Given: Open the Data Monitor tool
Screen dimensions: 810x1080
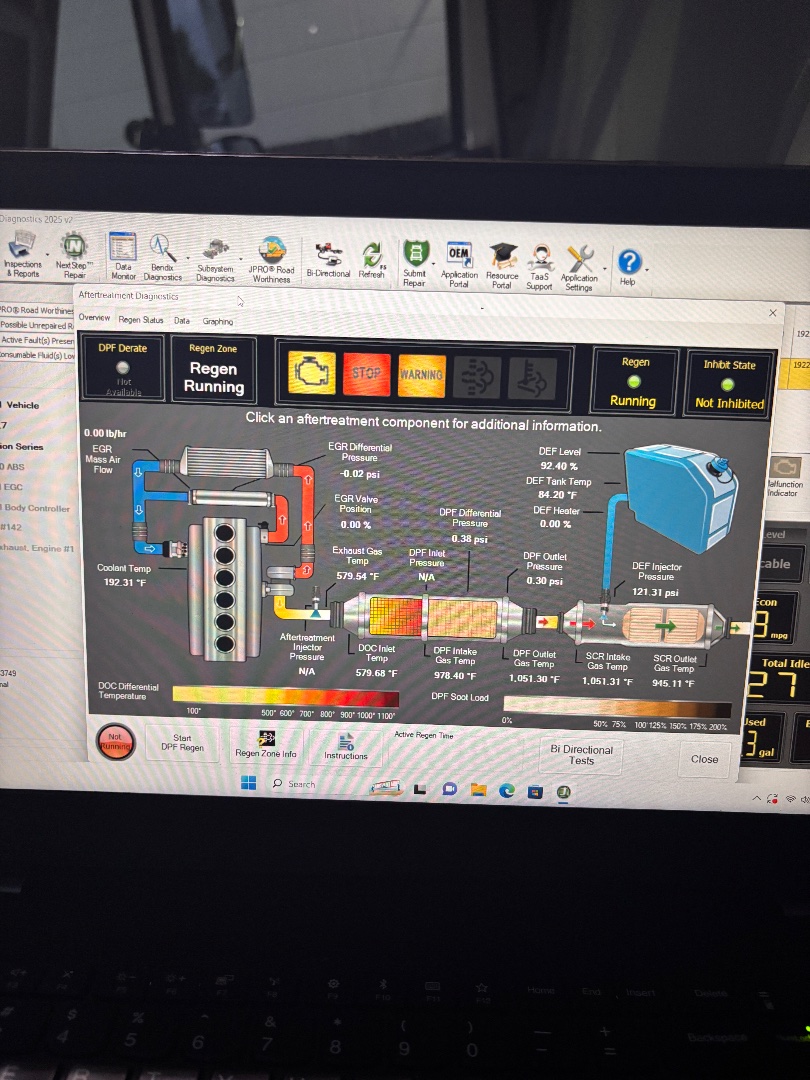Looking at the screenshot, I should 123,254.
